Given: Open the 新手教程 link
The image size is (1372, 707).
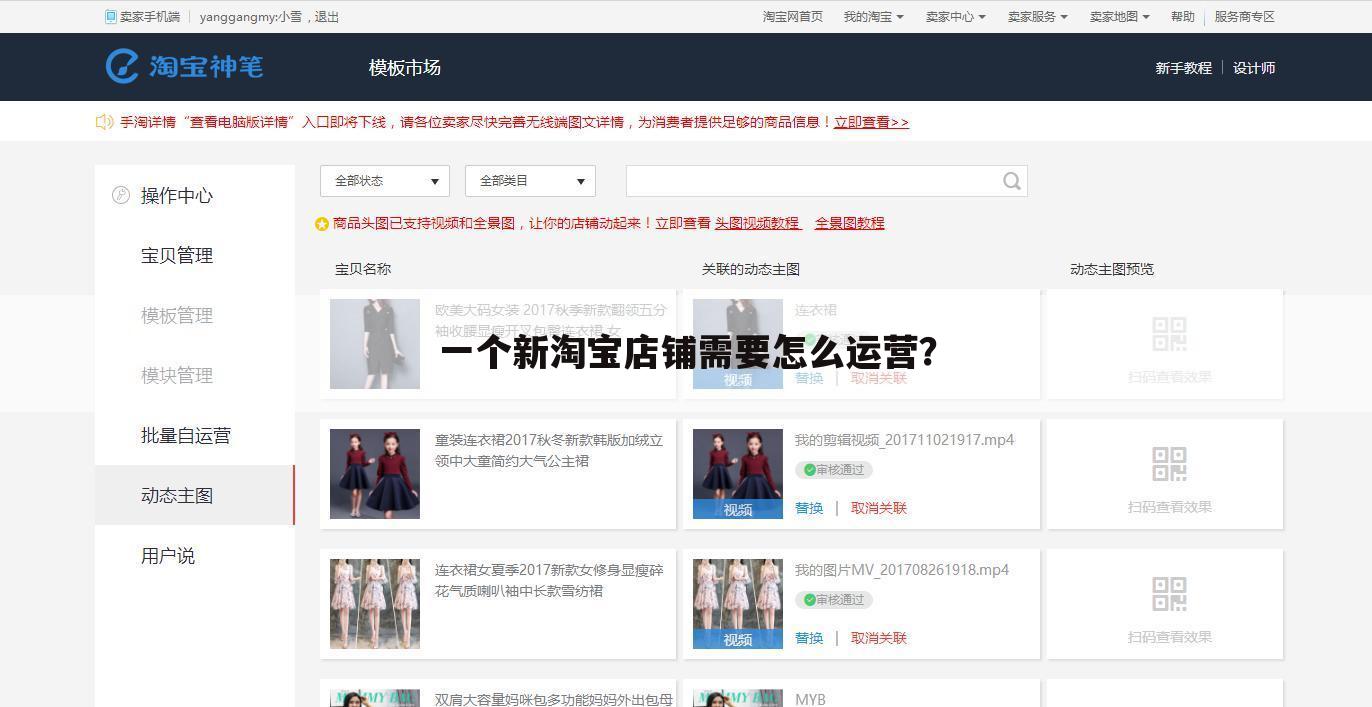Looking at the screenshot, I should pyautogui.click(x=1183, y=68).
